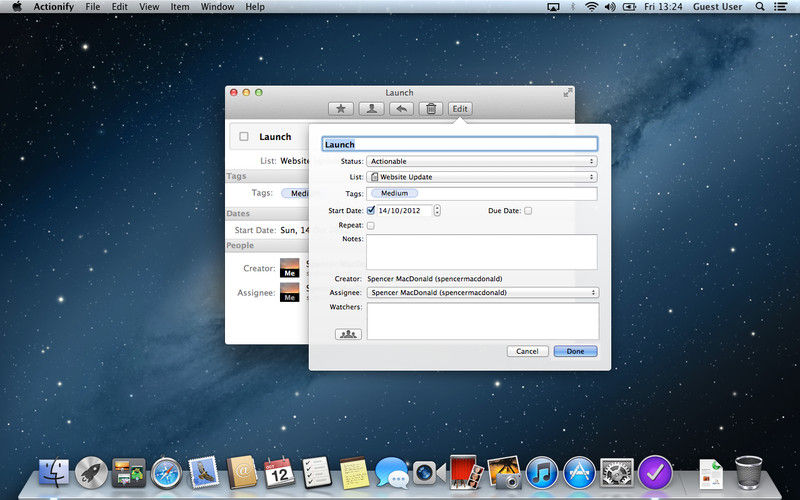Open the Window menu
Image resolution: width=800 pixels, height=500 pixels.
point(217,7)
